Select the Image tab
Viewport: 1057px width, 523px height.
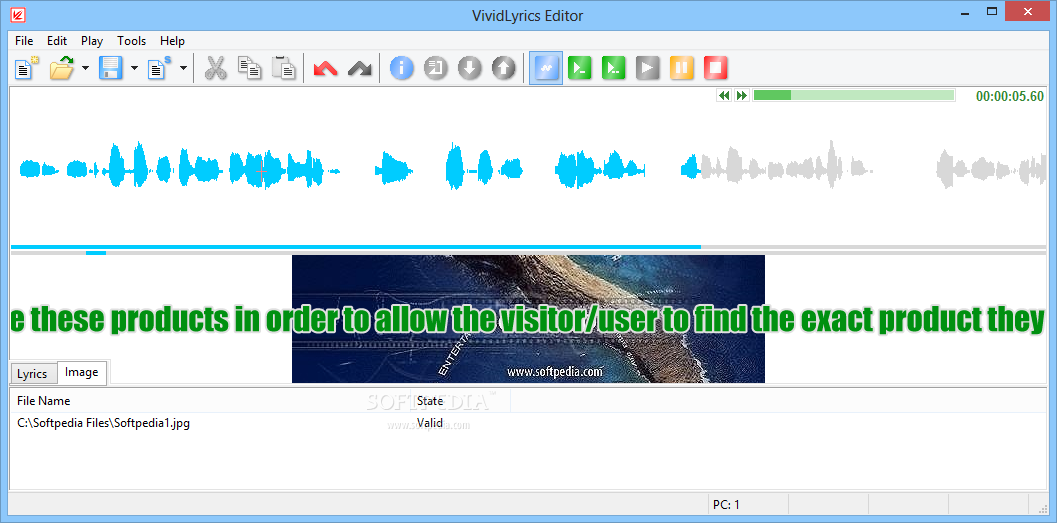click(82, 372)
